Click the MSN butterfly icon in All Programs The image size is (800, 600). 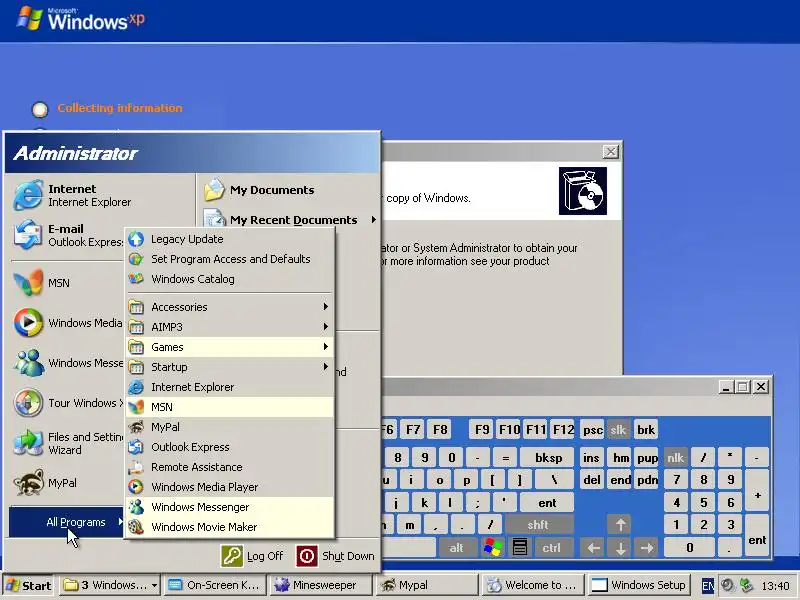coord(136,407)
